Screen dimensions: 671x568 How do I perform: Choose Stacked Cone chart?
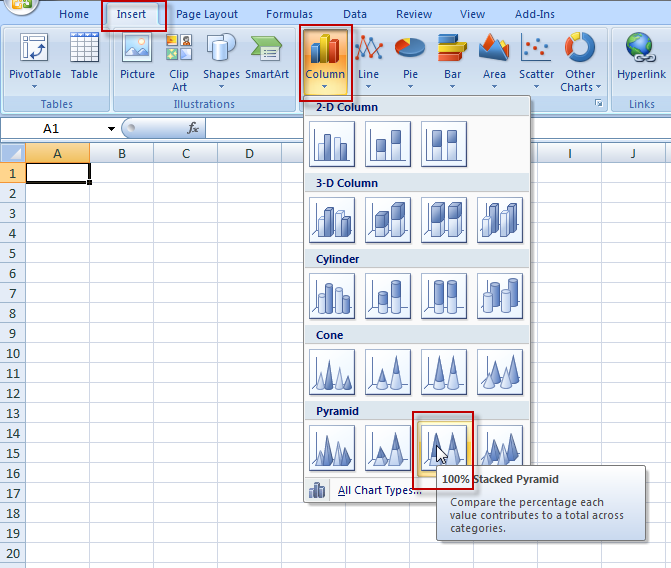388,372
